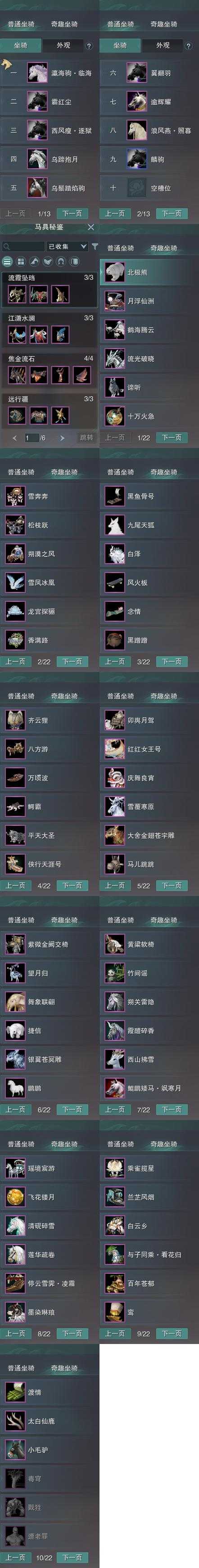Click the 凤火板 skateboard mount icon

[x=114, y=582]
